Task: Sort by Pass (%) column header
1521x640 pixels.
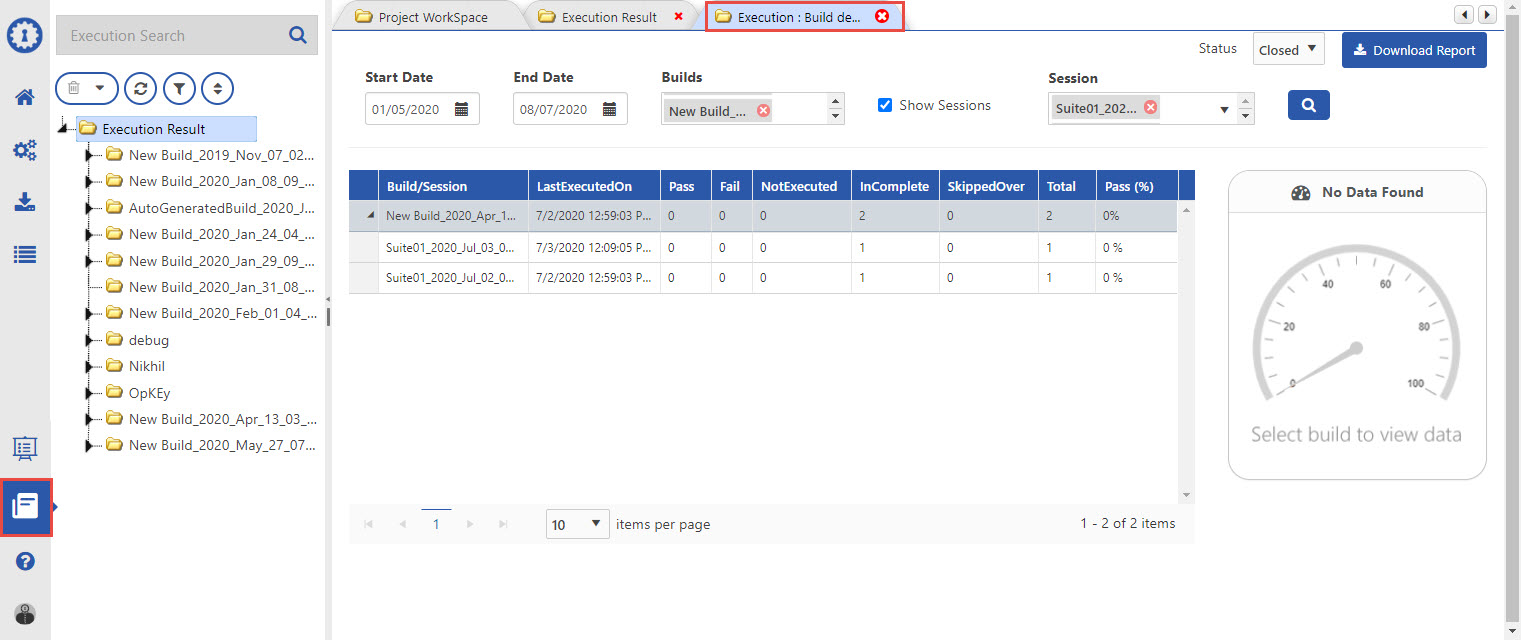Action: pos(1137,186)
